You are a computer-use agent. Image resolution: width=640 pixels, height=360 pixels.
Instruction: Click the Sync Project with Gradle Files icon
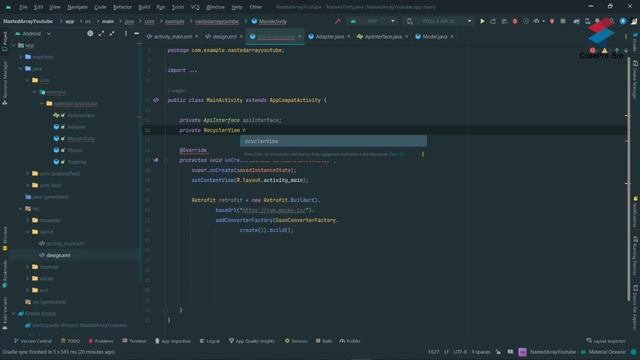(x=576, y=21)
